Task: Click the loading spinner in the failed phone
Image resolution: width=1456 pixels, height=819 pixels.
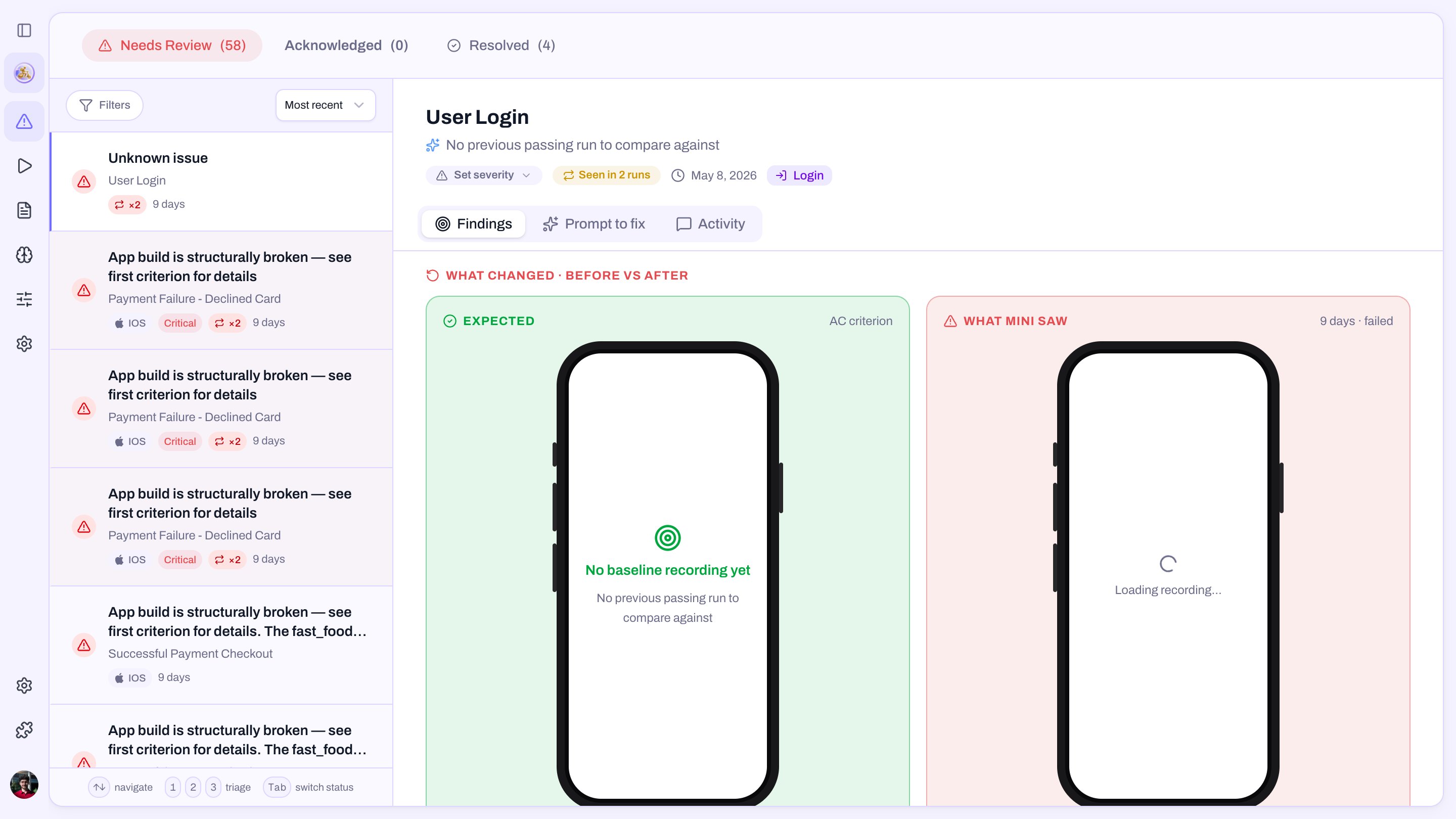Action: coord(1168,564)
